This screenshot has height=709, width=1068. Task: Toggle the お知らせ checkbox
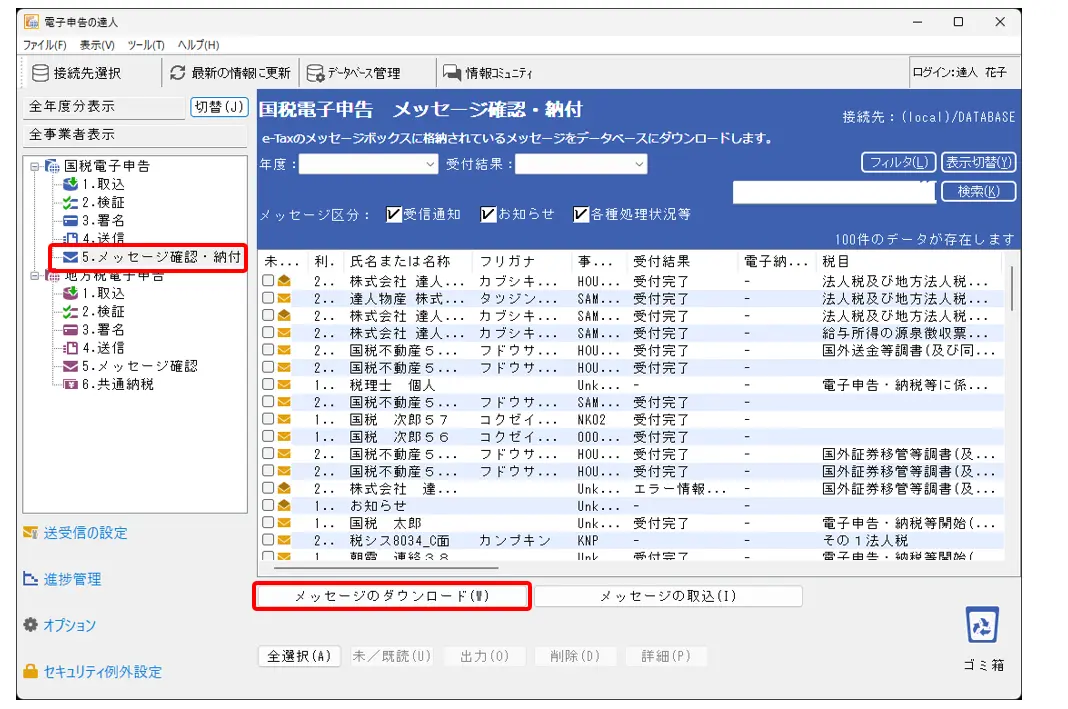pyautogui.click(x=488, y=214)
